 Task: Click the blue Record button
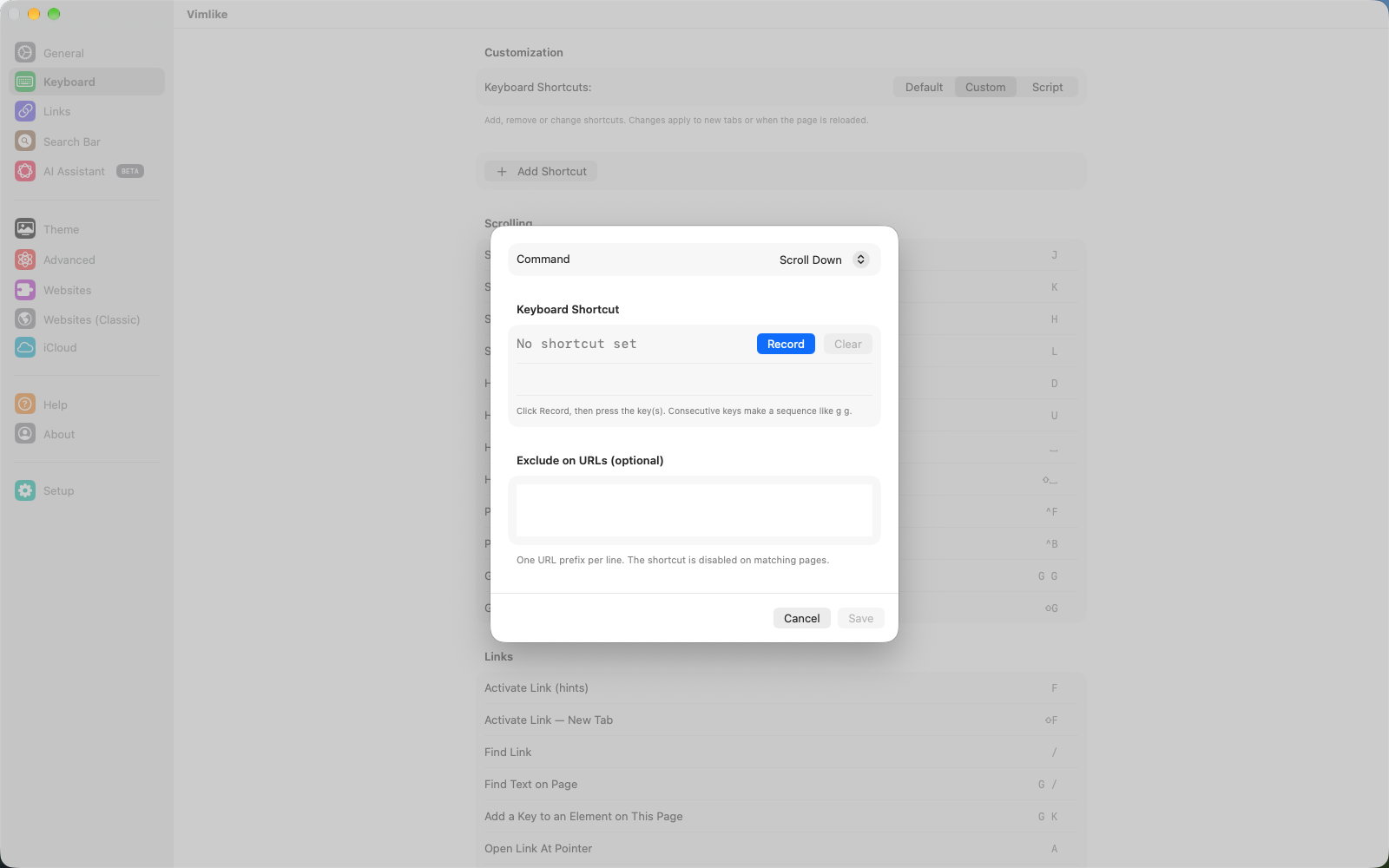pyautogui.click(x=786, y=345)
